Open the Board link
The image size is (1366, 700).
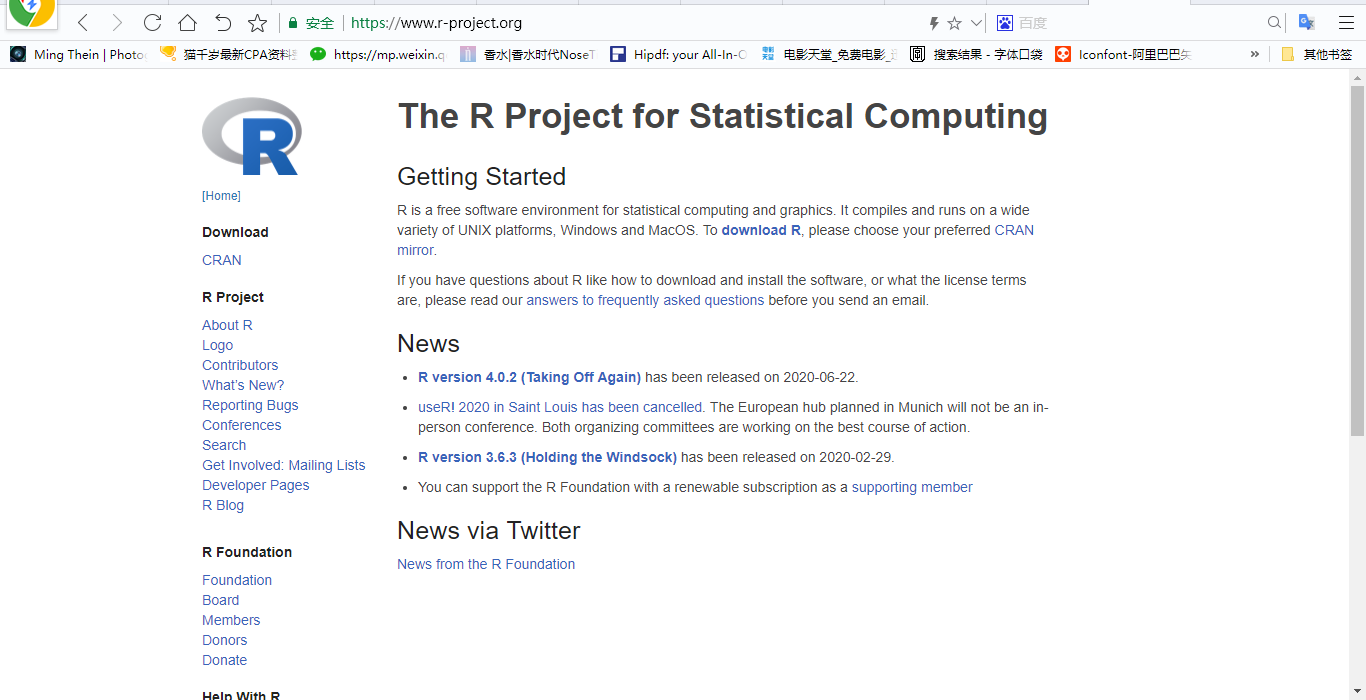pos(220,600)
